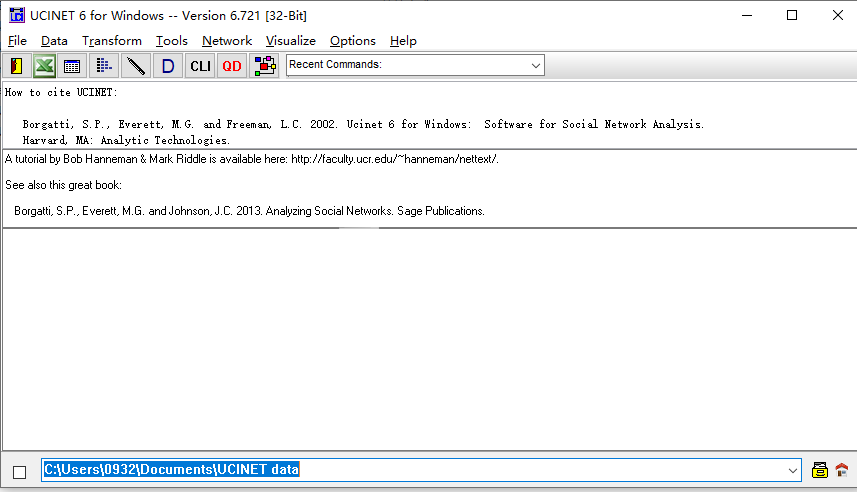Click the hanneman nettext tutorial URL

click(x=394, y=159)
